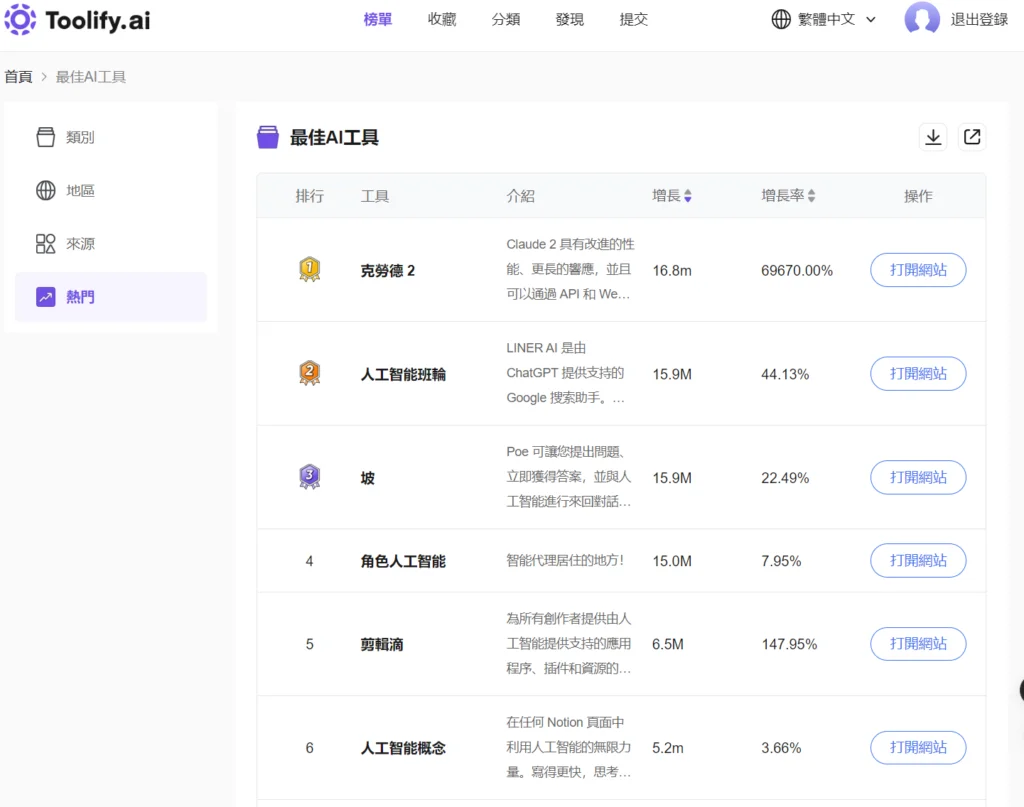The width and height of the screenshot is (1024, 807).
Task: Click the 熱門 trending sidebar icon
Action: [46, 297]
